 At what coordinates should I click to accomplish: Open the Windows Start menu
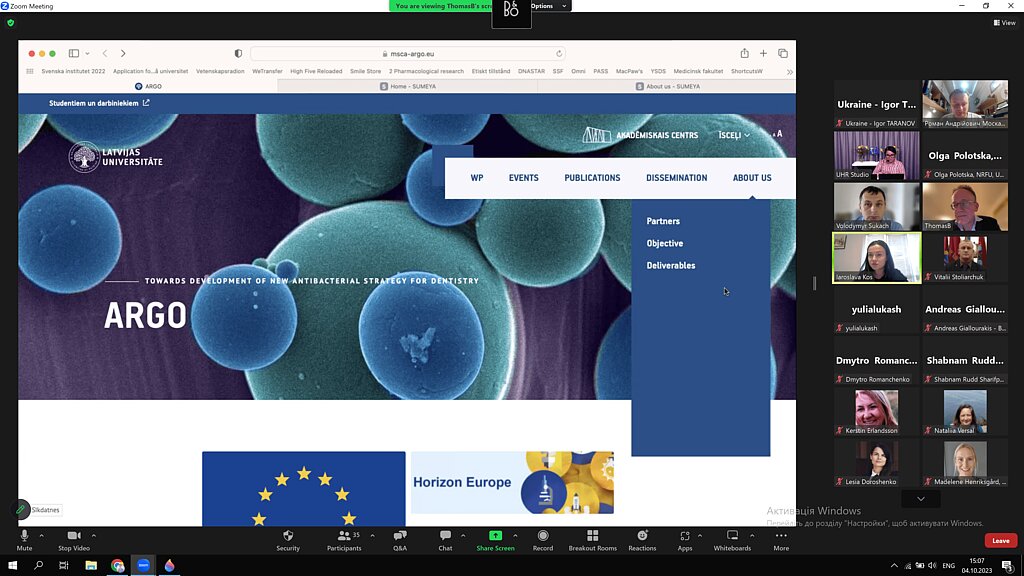[12, 566]
